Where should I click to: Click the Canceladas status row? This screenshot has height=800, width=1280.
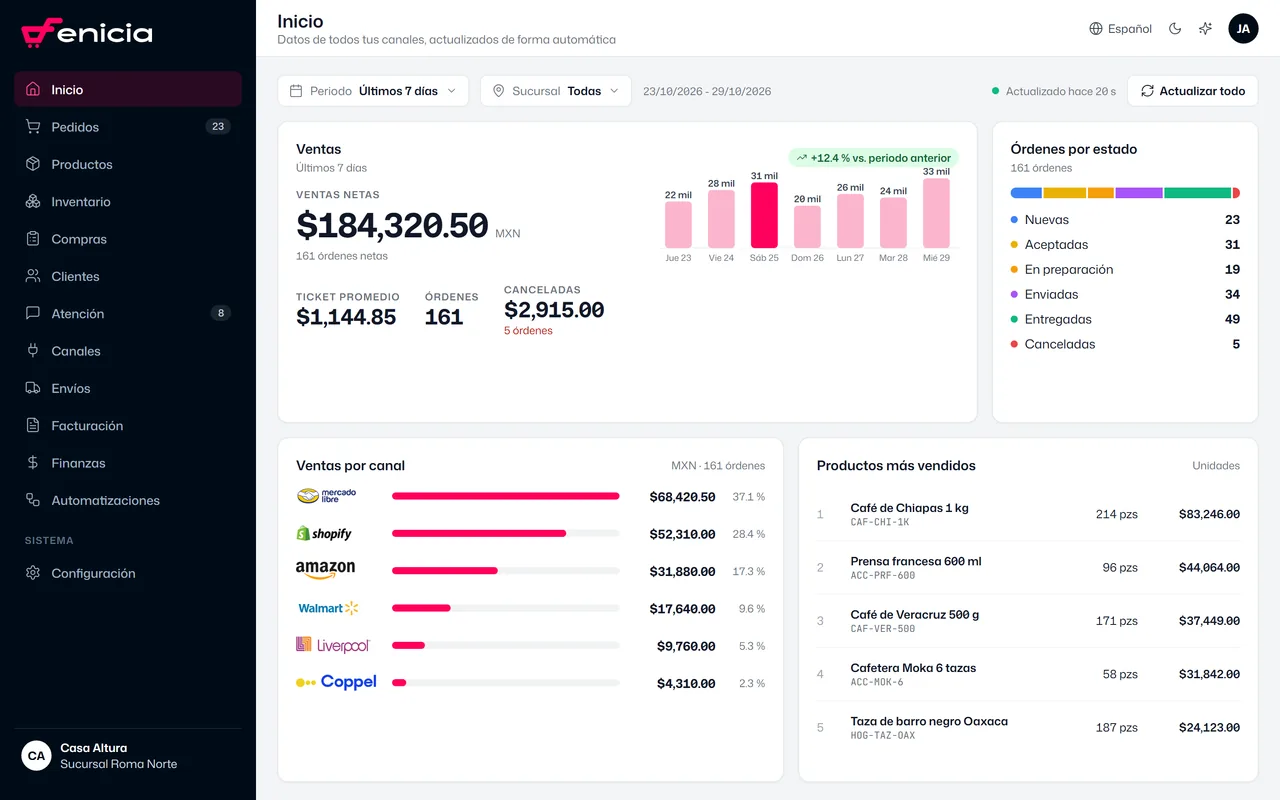[x=1125, y=344]
